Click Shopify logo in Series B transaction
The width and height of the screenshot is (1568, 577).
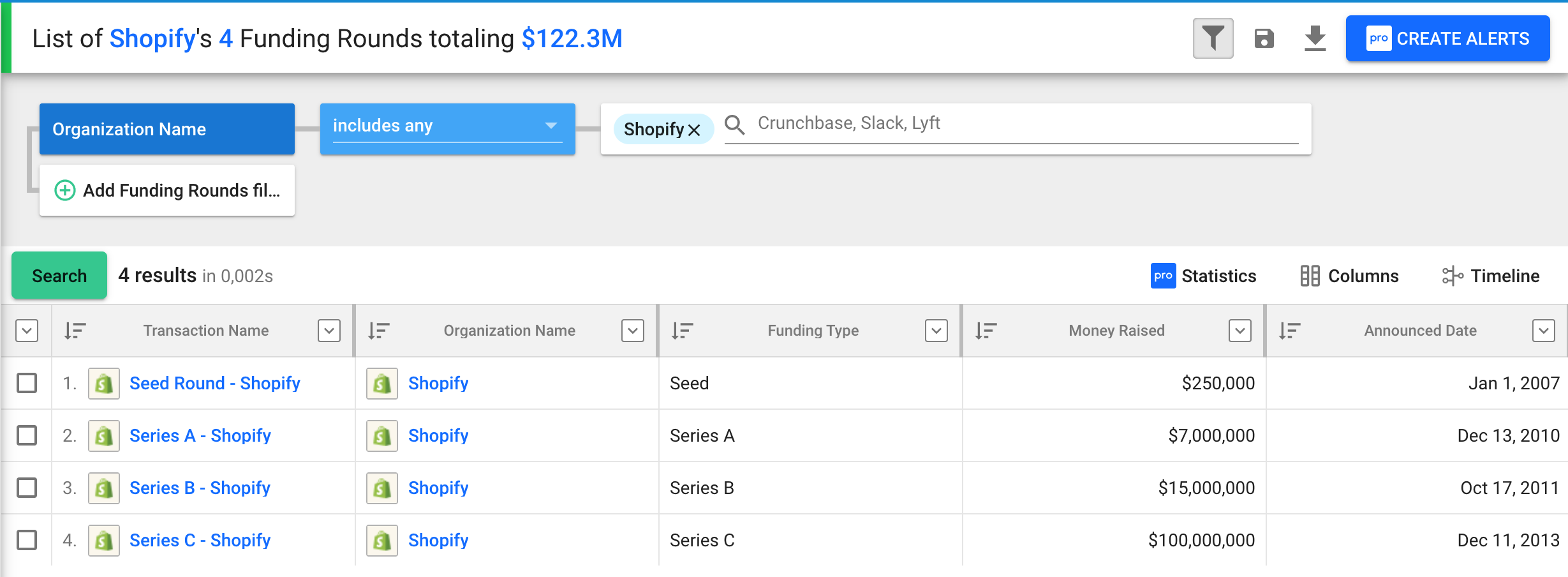point(104,488)
